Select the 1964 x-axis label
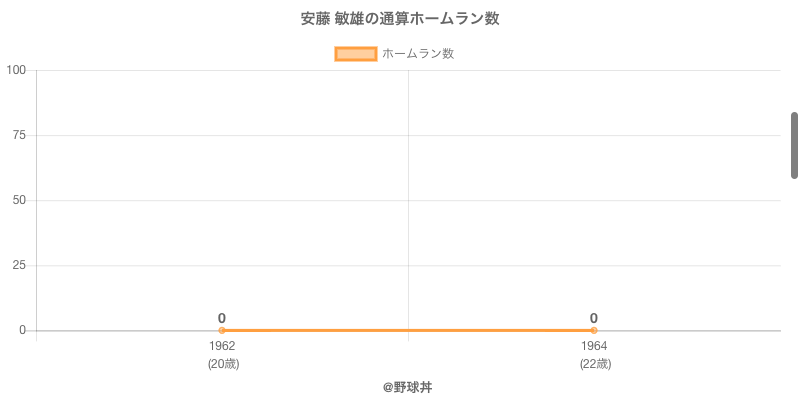 (594, 346)
